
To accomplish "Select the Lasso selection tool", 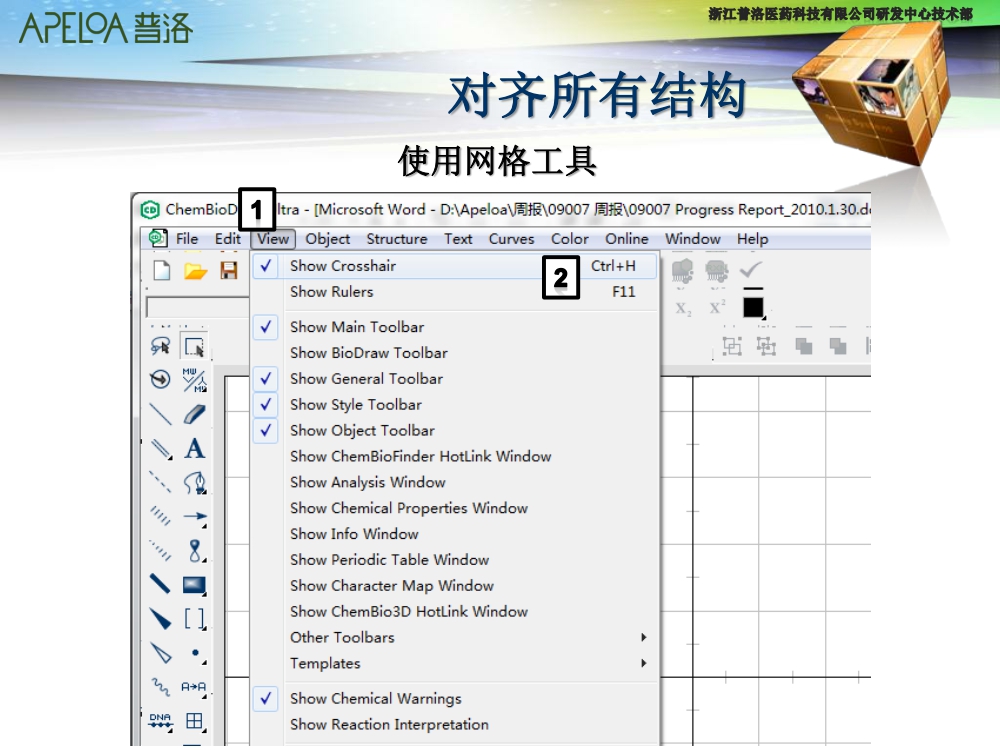I will pyautogui.click(x=160, y=346).
